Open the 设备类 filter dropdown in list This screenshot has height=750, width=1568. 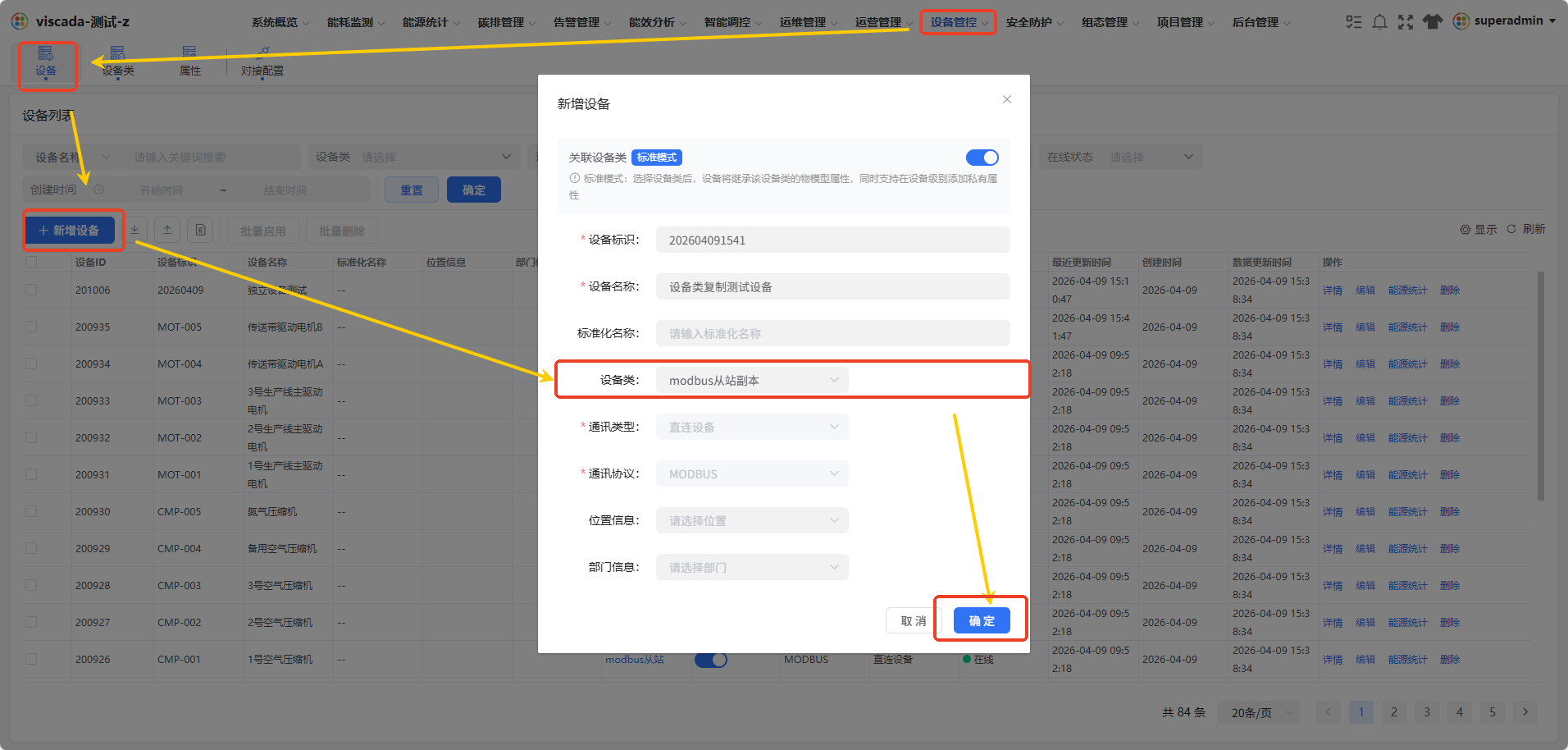tap(414, 157)
